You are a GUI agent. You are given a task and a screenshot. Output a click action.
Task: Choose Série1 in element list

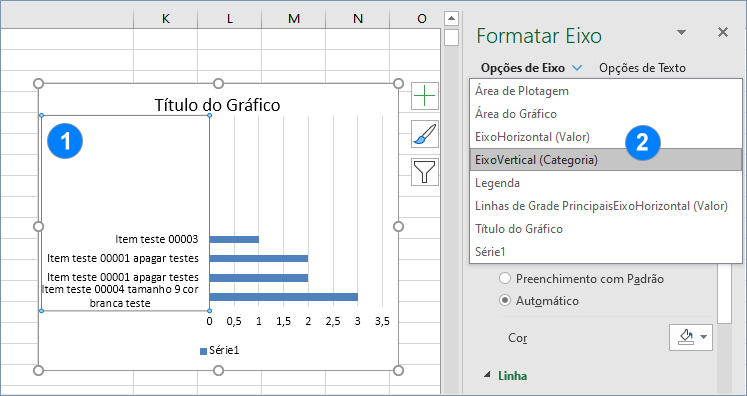coord(606,252)
